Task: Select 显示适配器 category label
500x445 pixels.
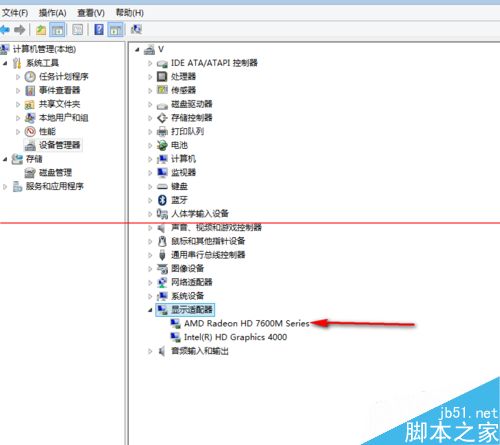Action: click(192, 309)
